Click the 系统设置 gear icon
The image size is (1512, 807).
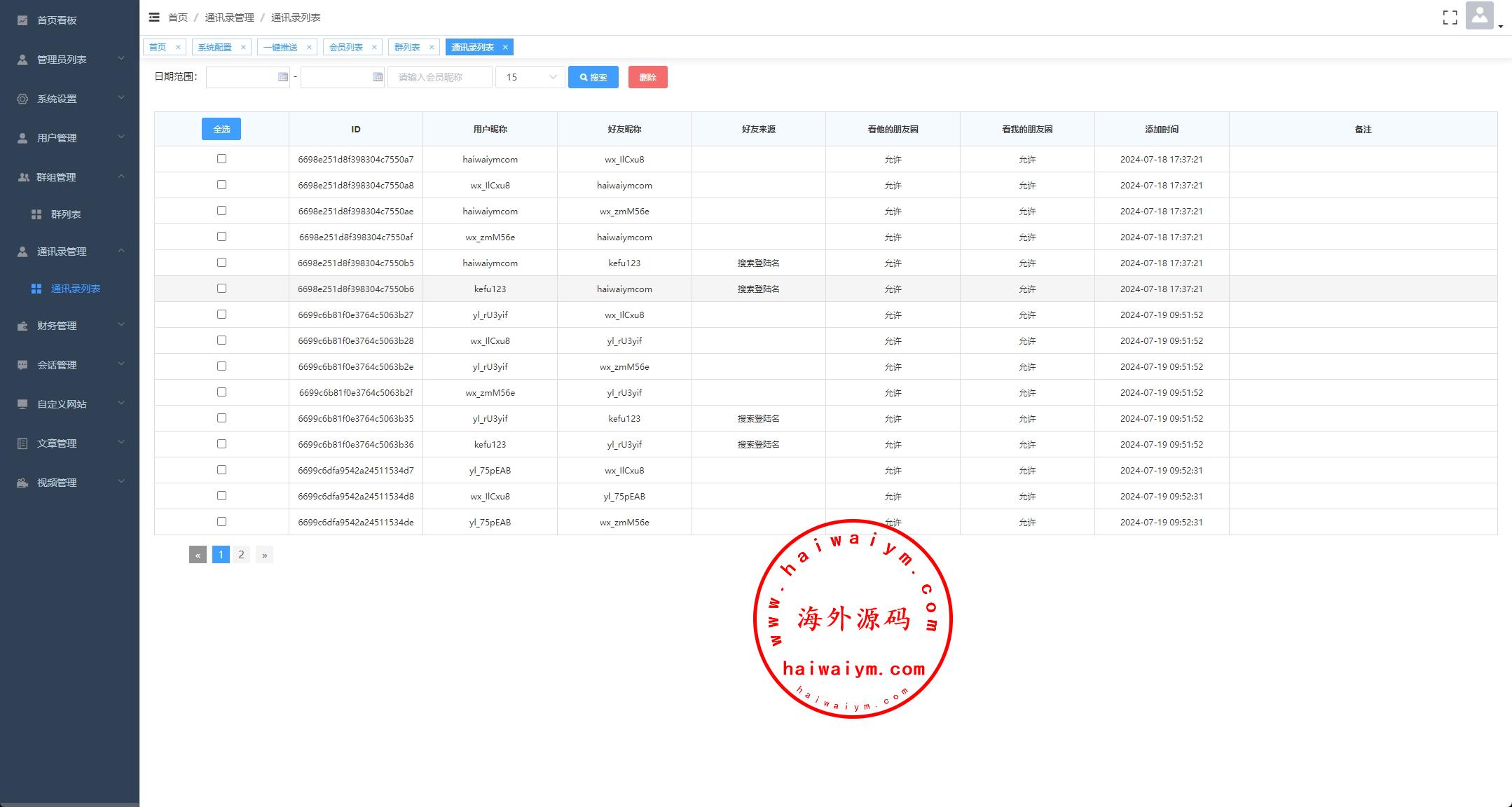[x=22, y=99]
